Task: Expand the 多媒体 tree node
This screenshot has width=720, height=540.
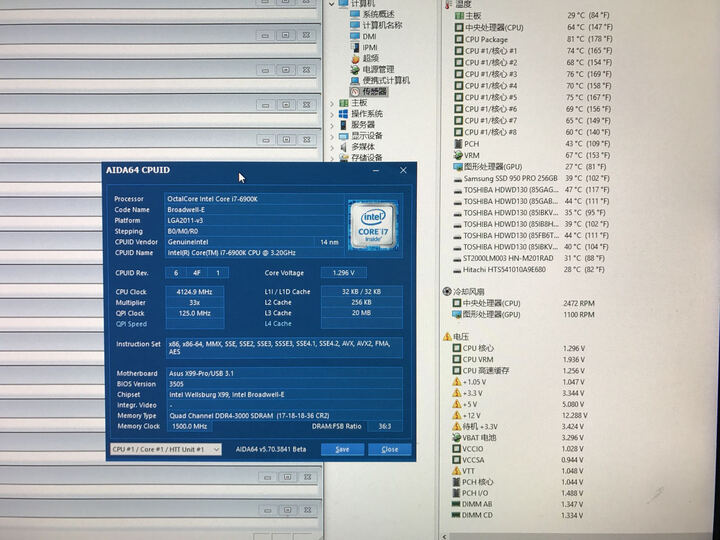Action: [x=332, y=147]
